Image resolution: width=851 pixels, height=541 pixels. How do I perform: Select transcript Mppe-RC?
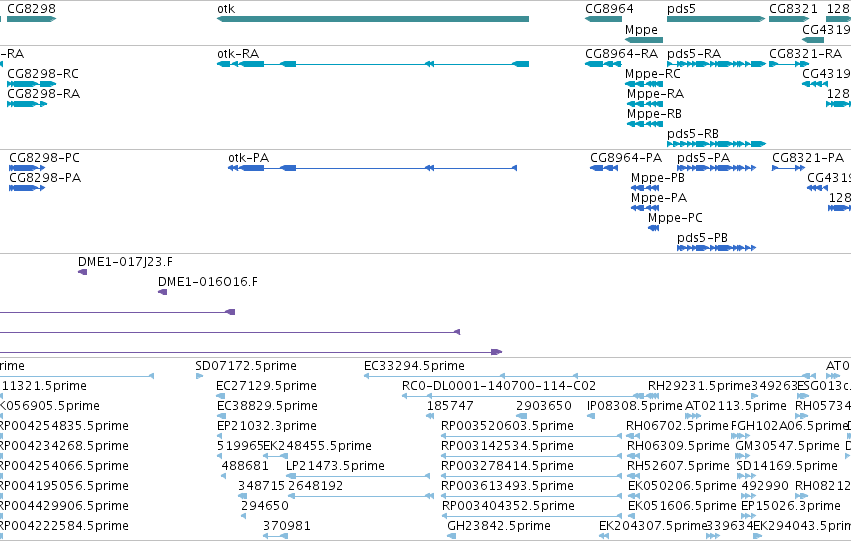point(644,84)
